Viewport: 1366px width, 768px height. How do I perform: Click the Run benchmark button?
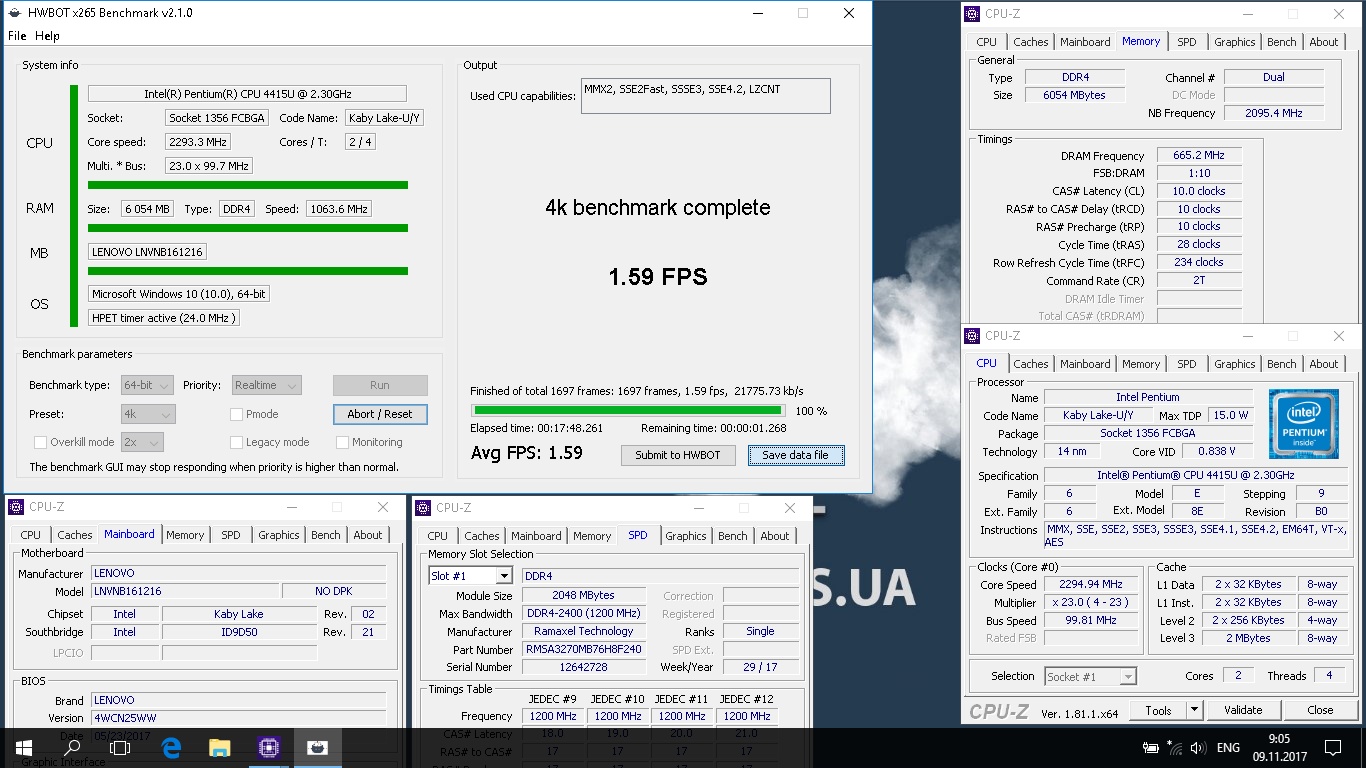point(380,385)
